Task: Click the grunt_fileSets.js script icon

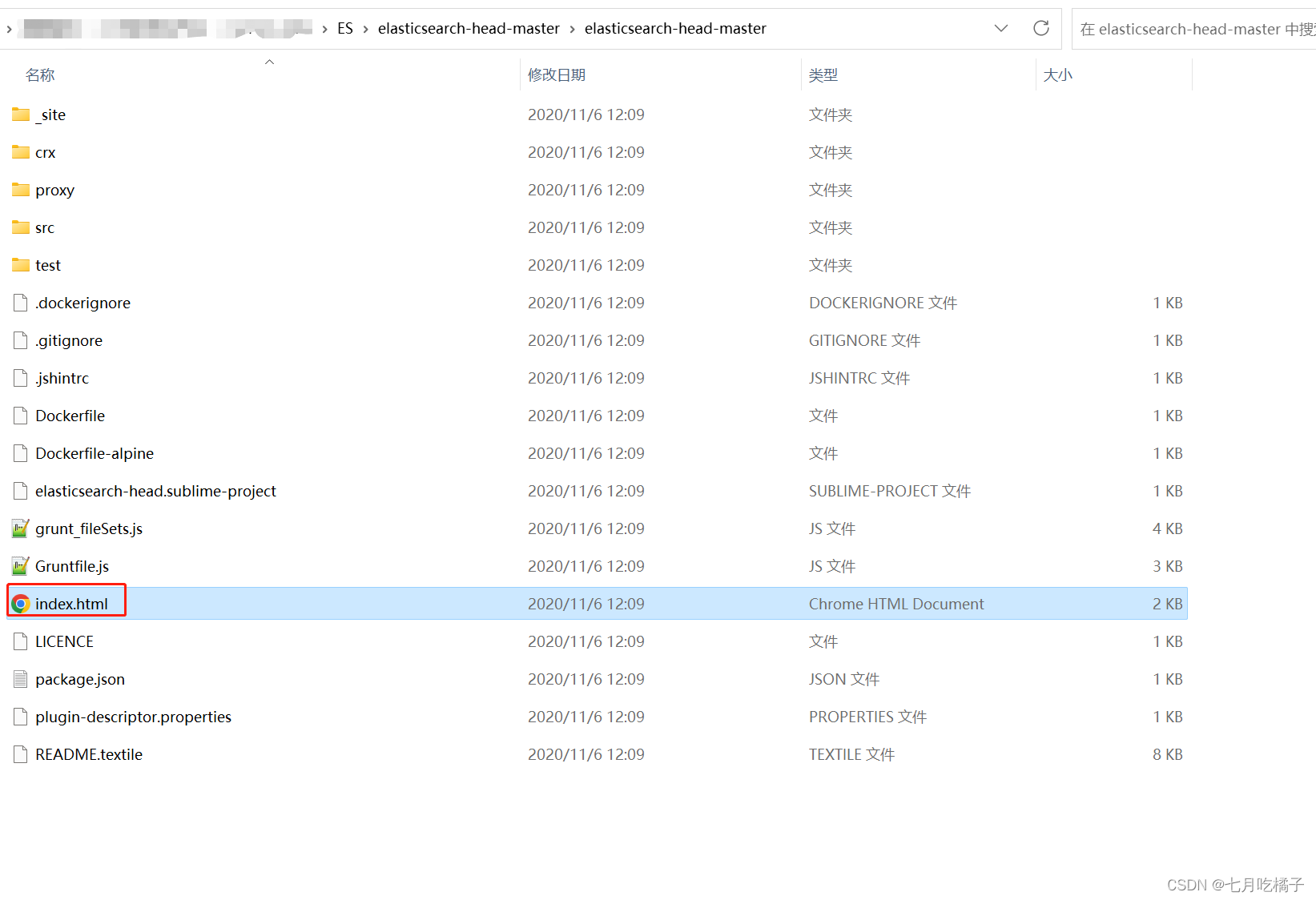Action: click(21, 528)
